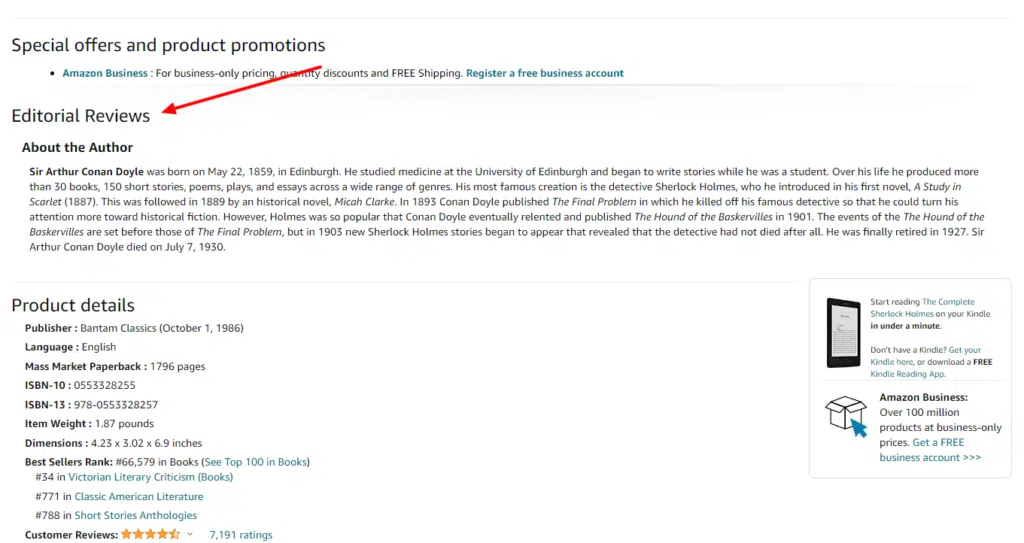
Task: Open the Kindle Reading App link
Action: click(907, 374)
